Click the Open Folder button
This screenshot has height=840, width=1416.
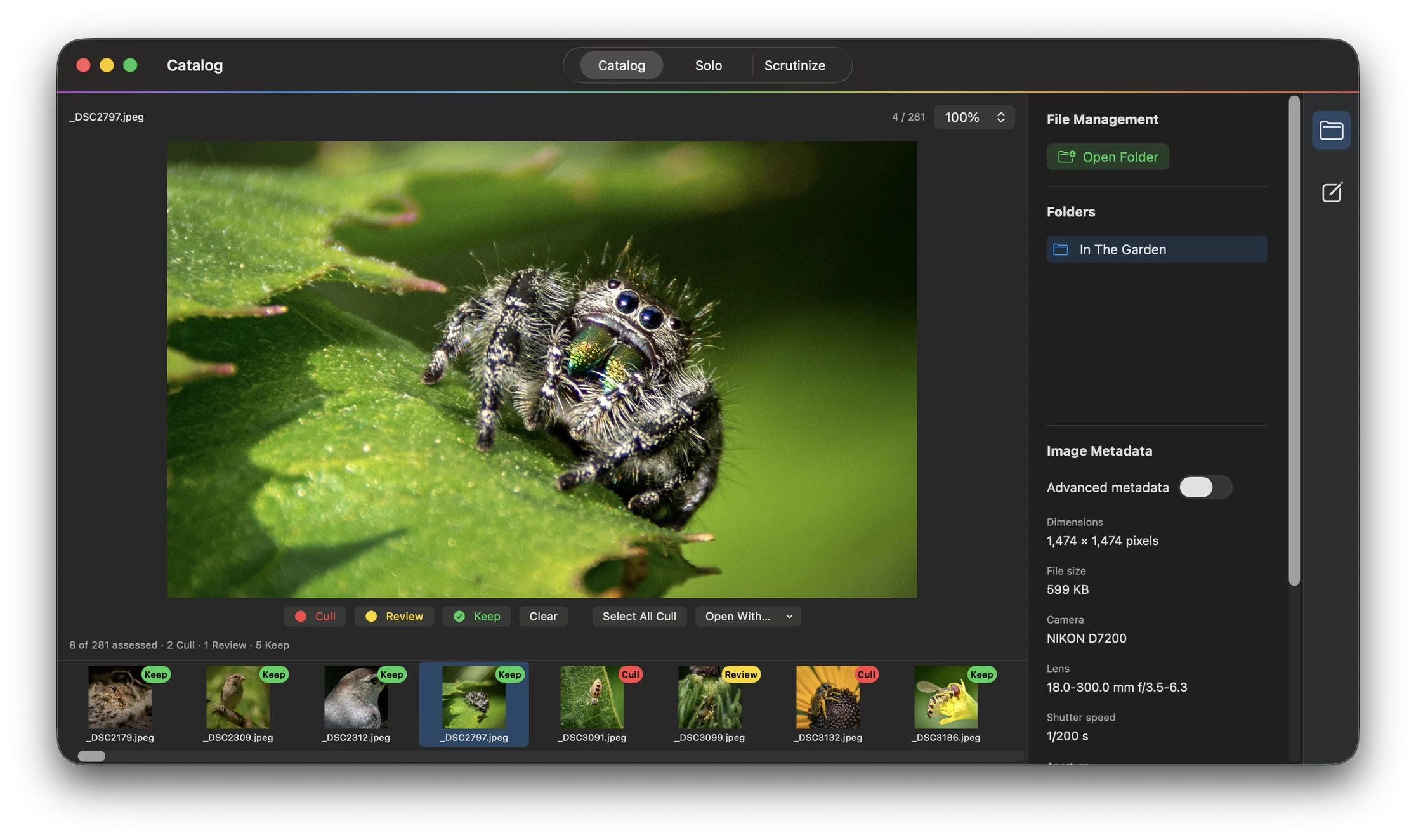click(1107, 157)
